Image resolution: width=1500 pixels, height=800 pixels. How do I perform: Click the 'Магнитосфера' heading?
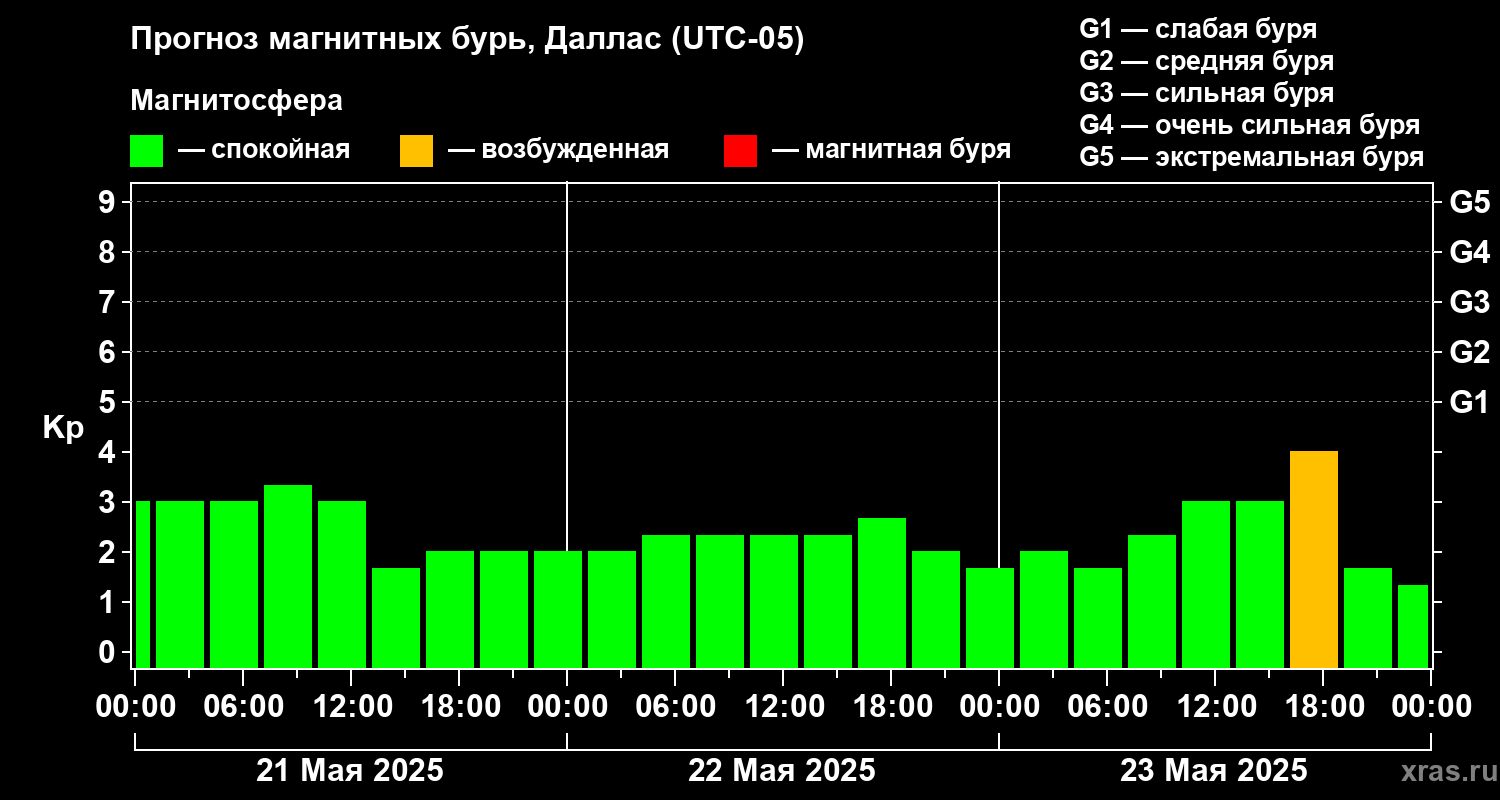(x=237, y=101)
